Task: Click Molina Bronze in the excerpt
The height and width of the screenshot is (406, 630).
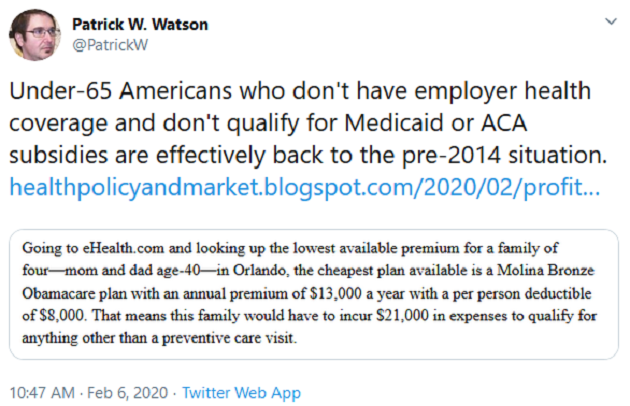Action: pyautogui.click(x=546, y=270)
